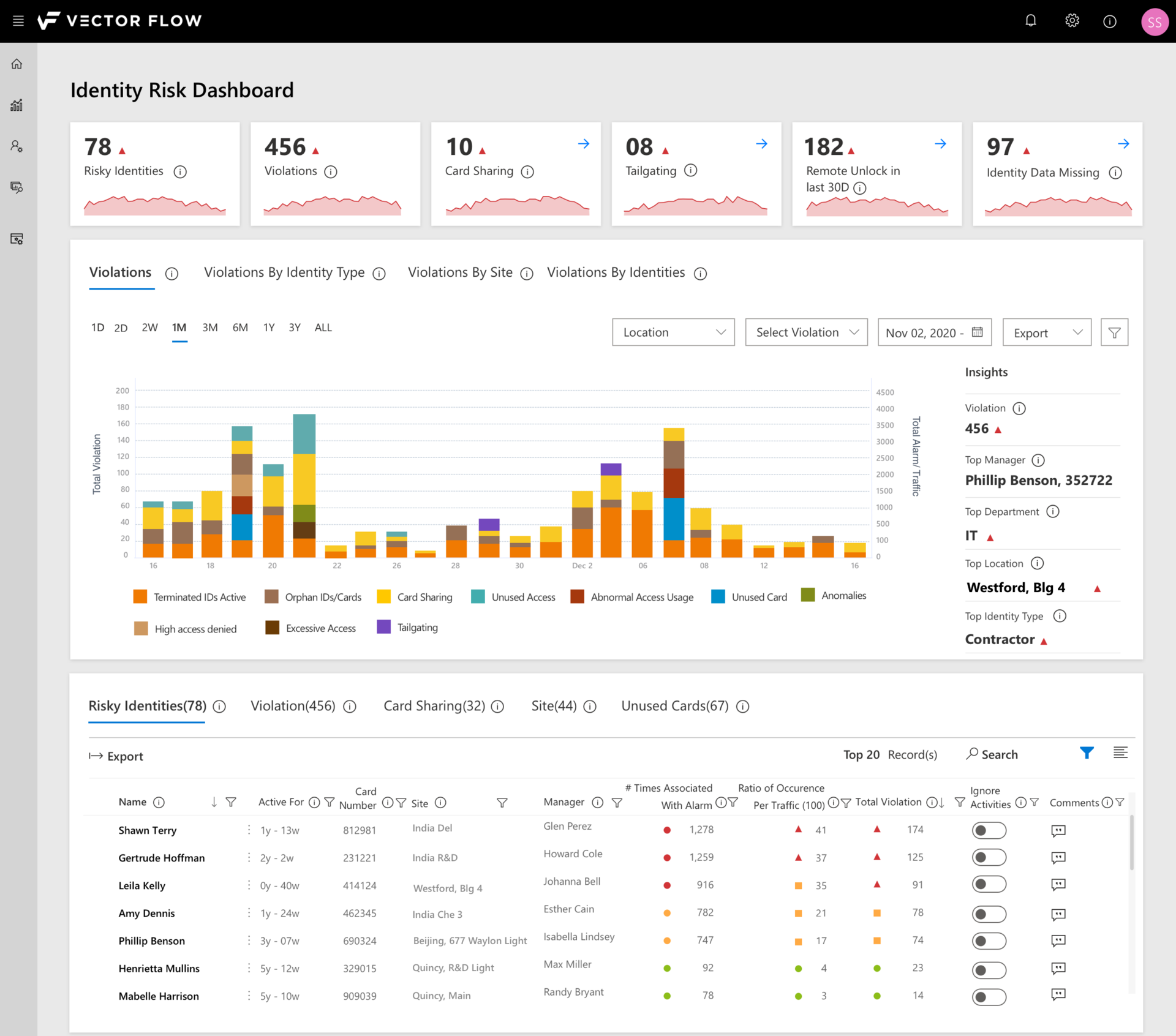
Task: Toggle Ignore Activities for Shawn Terry
Action: click(989, 830)
